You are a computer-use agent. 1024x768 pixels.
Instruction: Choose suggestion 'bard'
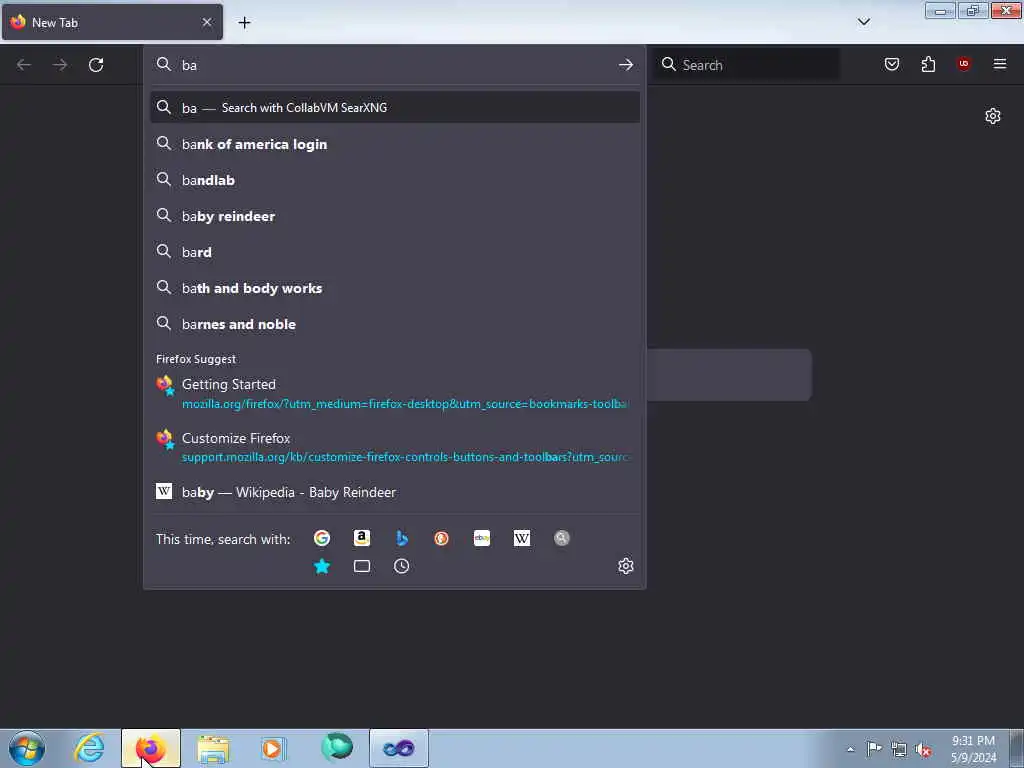coord(395,251)
